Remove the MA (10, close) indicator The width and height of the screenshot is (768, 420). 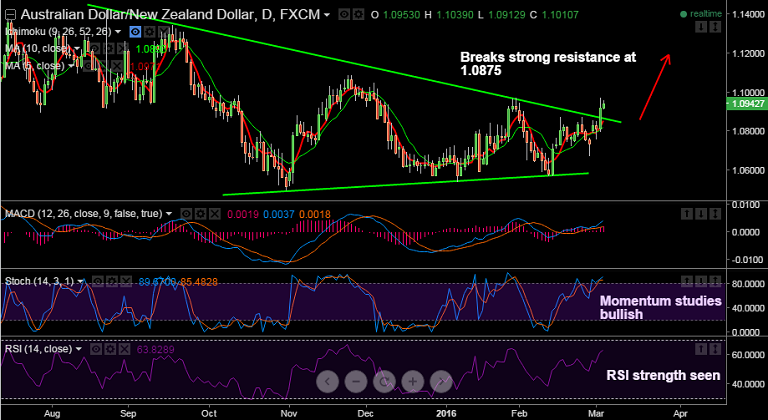tap(122, 49)
